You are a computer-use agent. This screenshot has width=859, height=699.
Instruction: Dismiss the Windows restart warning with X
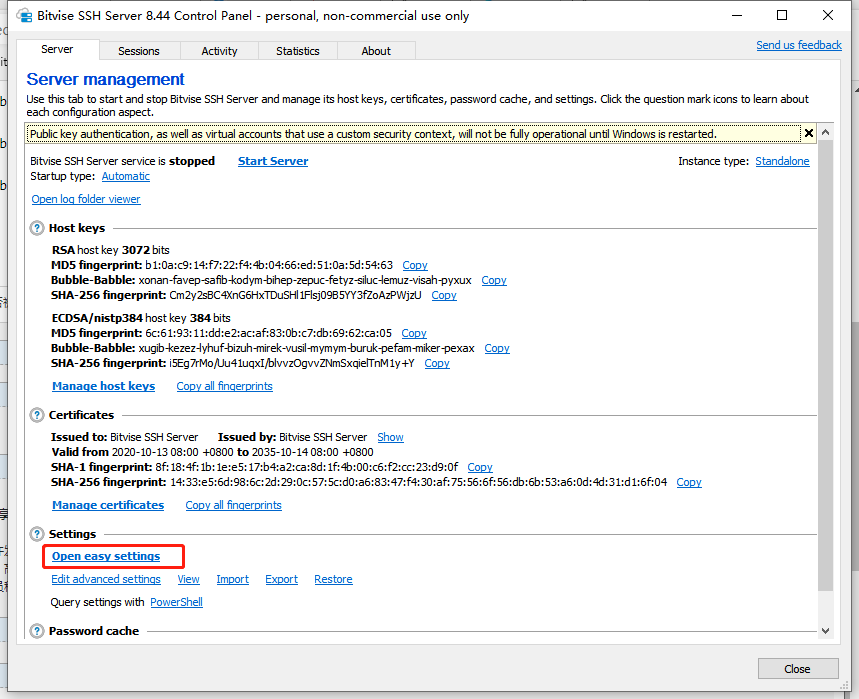809,133
